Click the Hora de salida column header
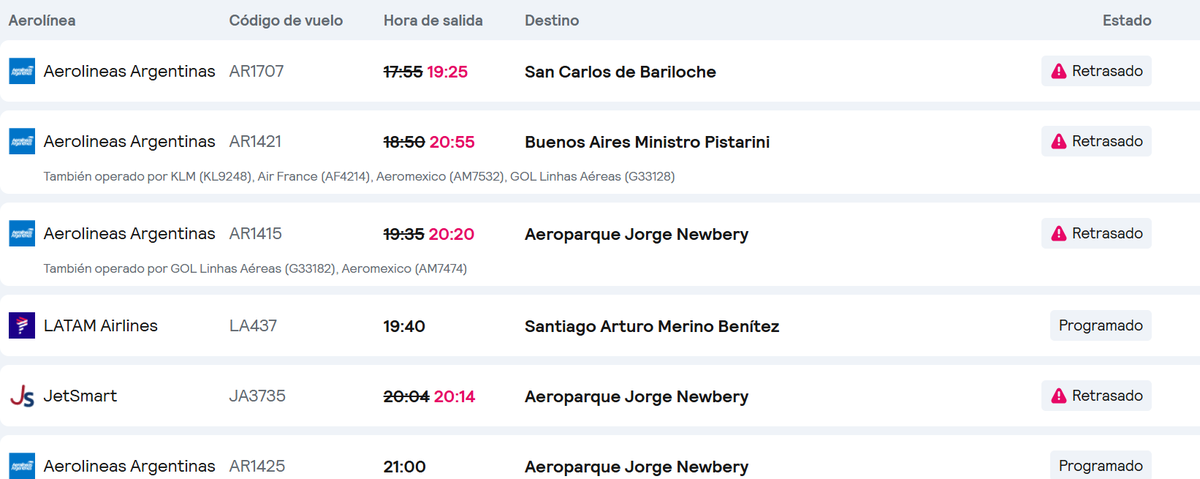This screenshot has height=479, width=1200. point(431,20)
